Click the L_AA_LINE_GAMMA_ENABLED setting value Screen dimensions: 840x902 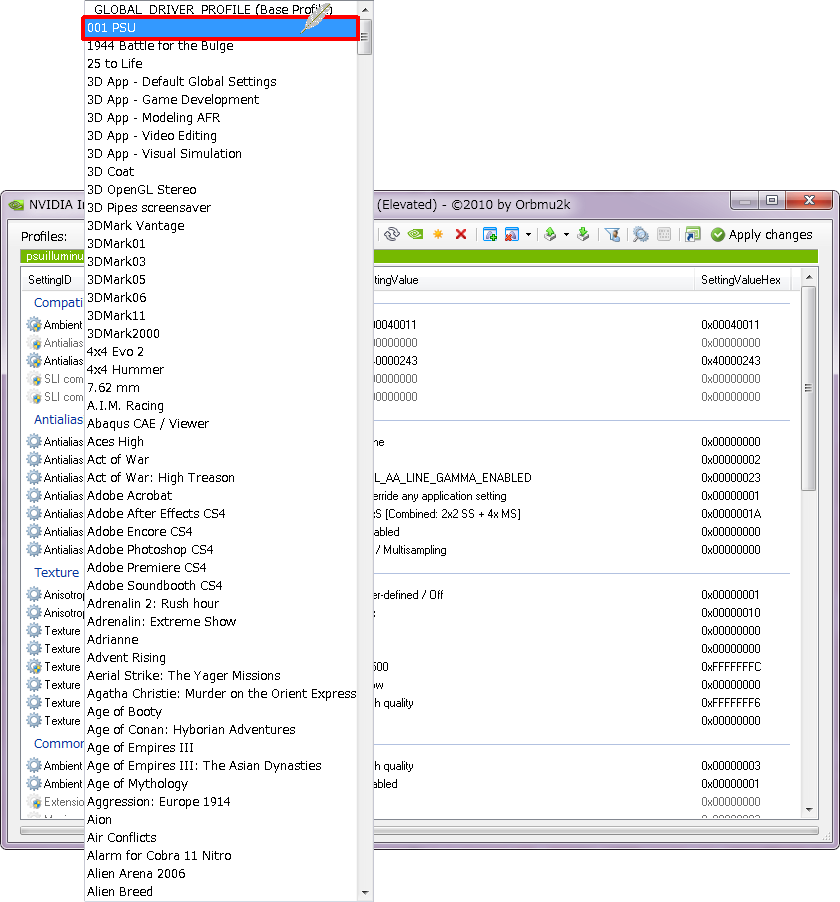pos(453,477)
